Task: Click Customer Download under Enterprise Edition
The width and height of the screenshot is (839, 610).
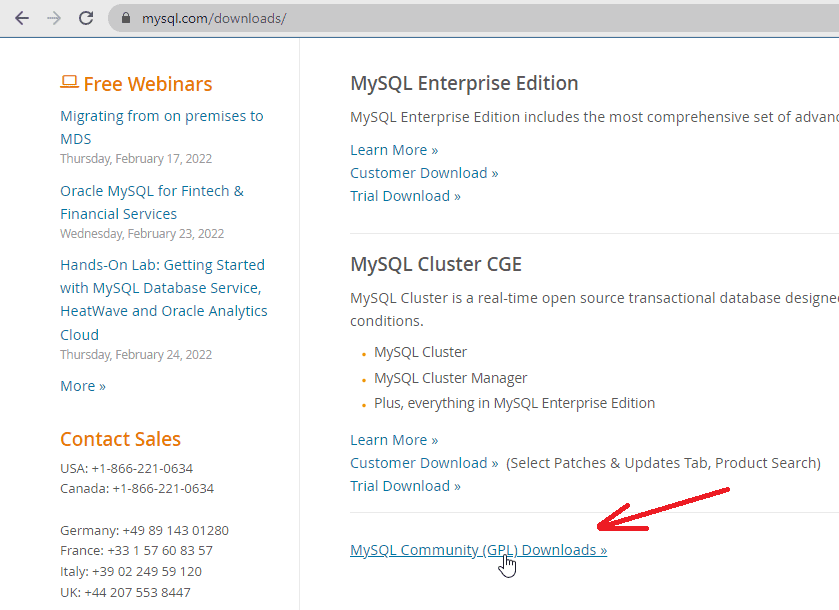Action: [424, 173]
